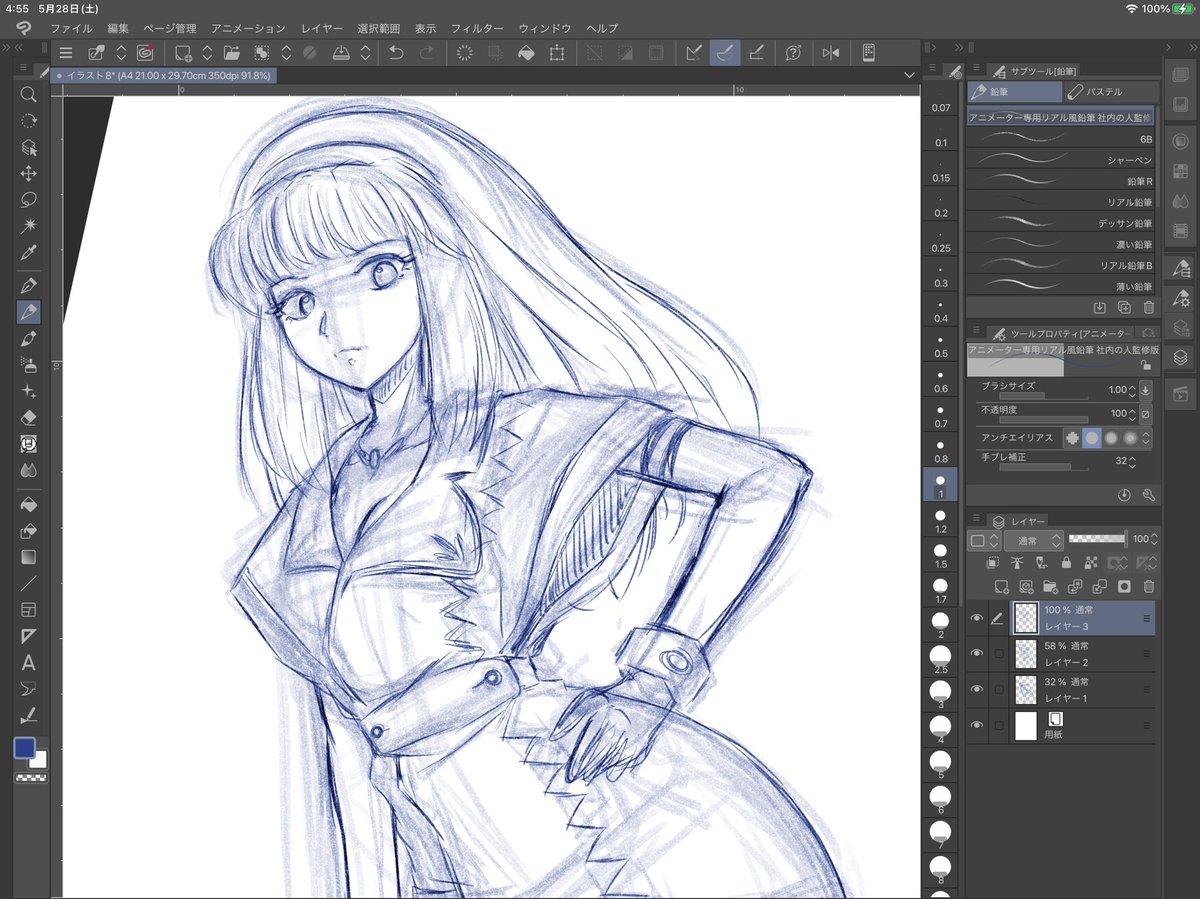Select the Gradient tool
Image resolution: width=1200 pixels, height=899 pixels.
coord(28,557)
